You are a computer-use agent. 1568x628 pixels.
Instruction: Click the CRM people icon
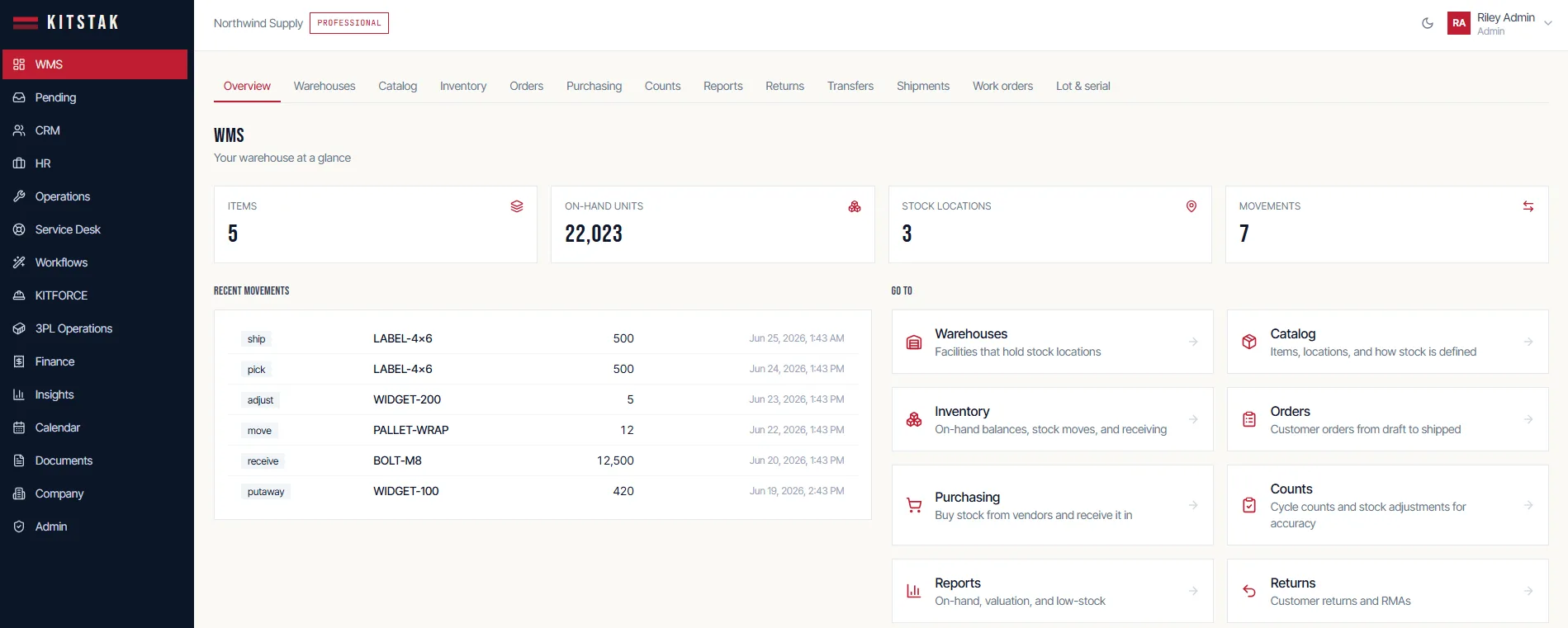pyautogui.click(x=19, y=130)
